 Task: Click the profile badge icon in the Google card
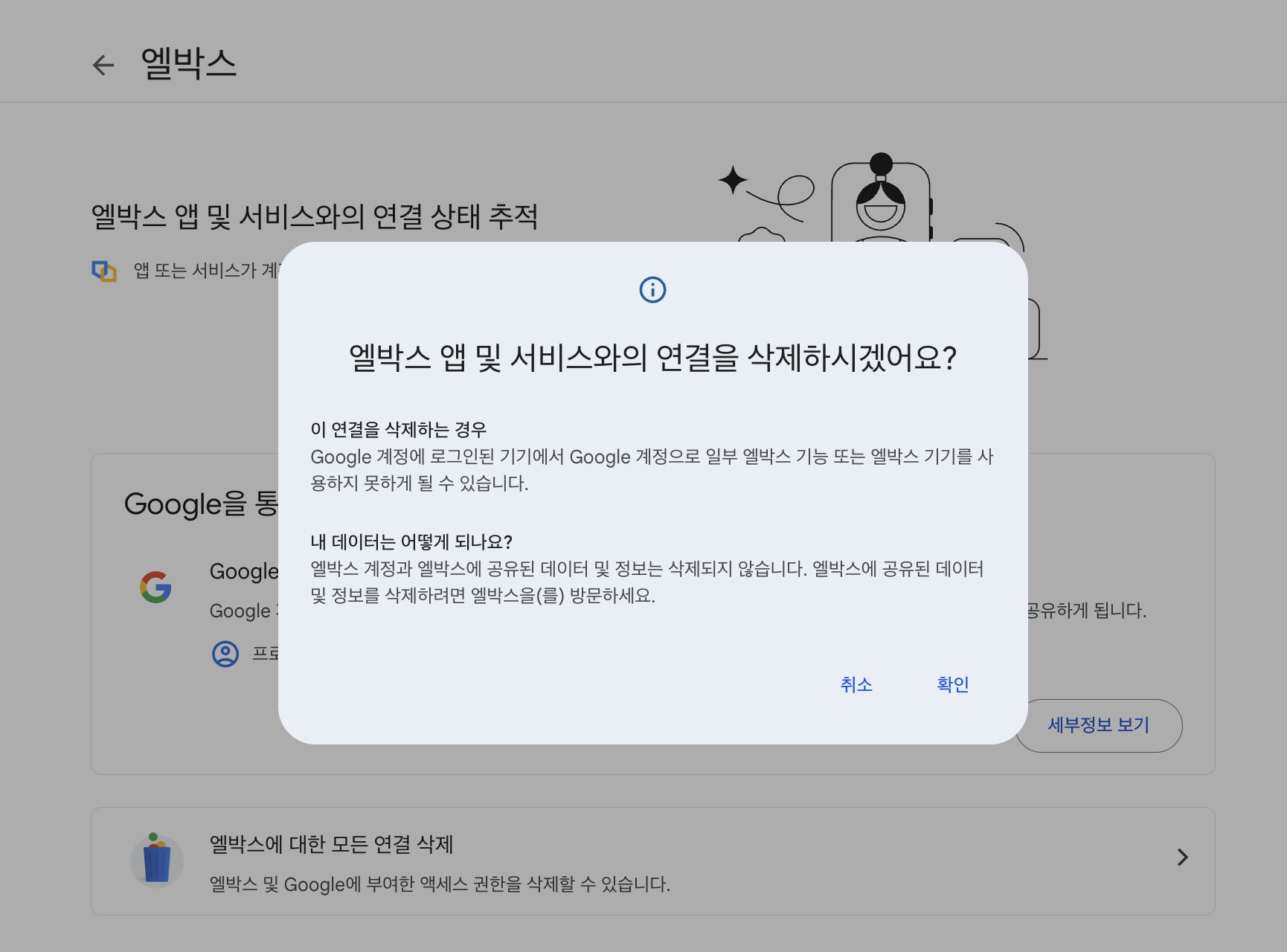[224, 655]
